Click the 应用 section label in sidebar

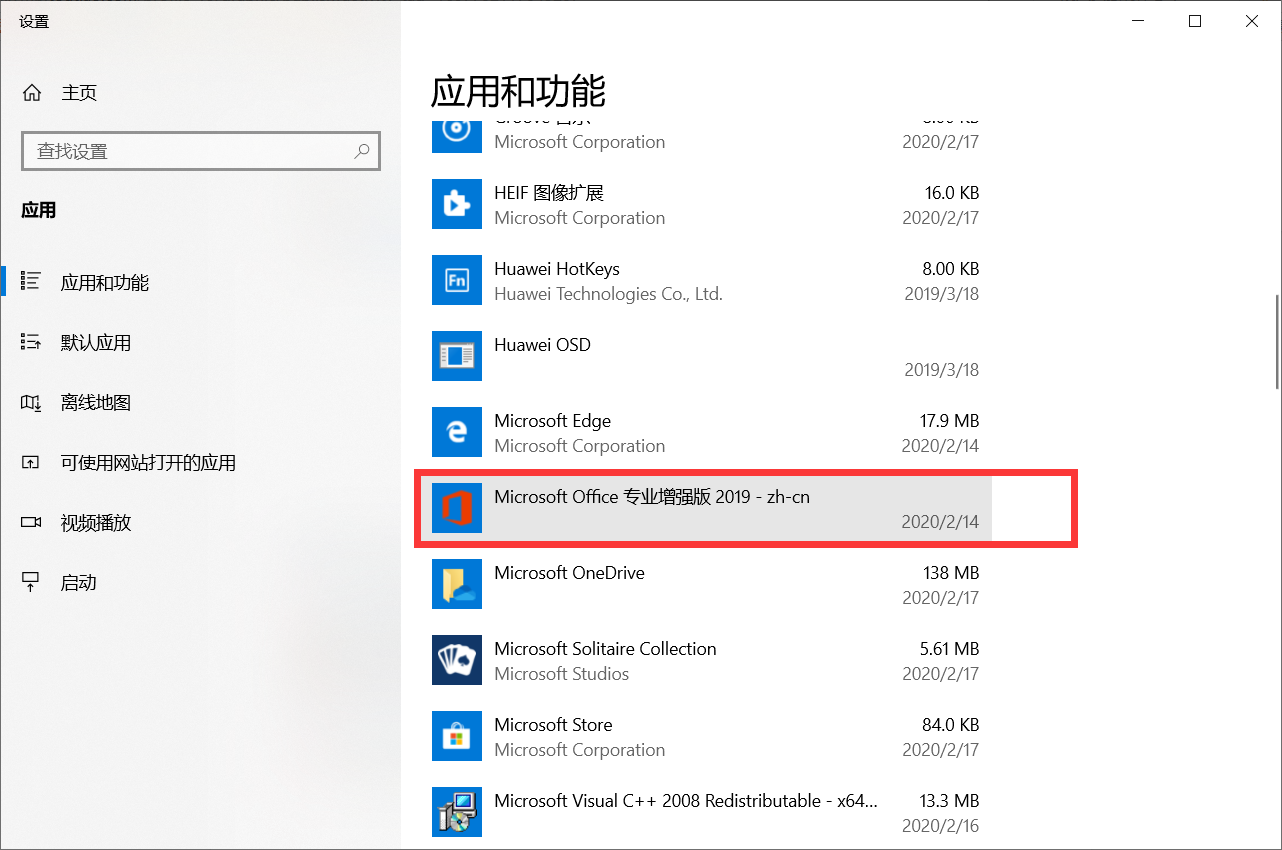[x=39, y=210]
